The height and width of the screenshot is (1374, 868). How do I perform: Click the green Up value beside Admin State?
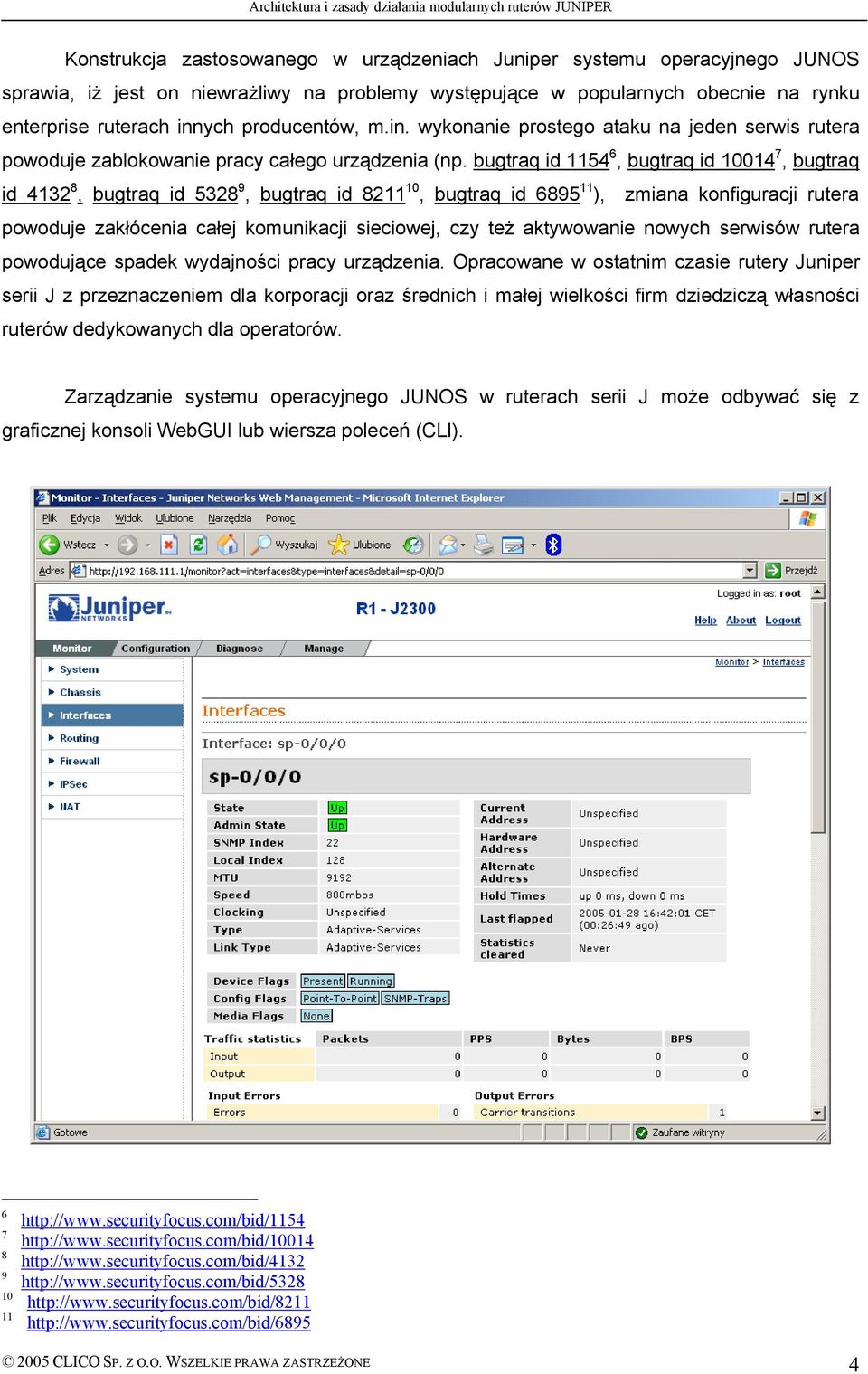tap(337, 825)
